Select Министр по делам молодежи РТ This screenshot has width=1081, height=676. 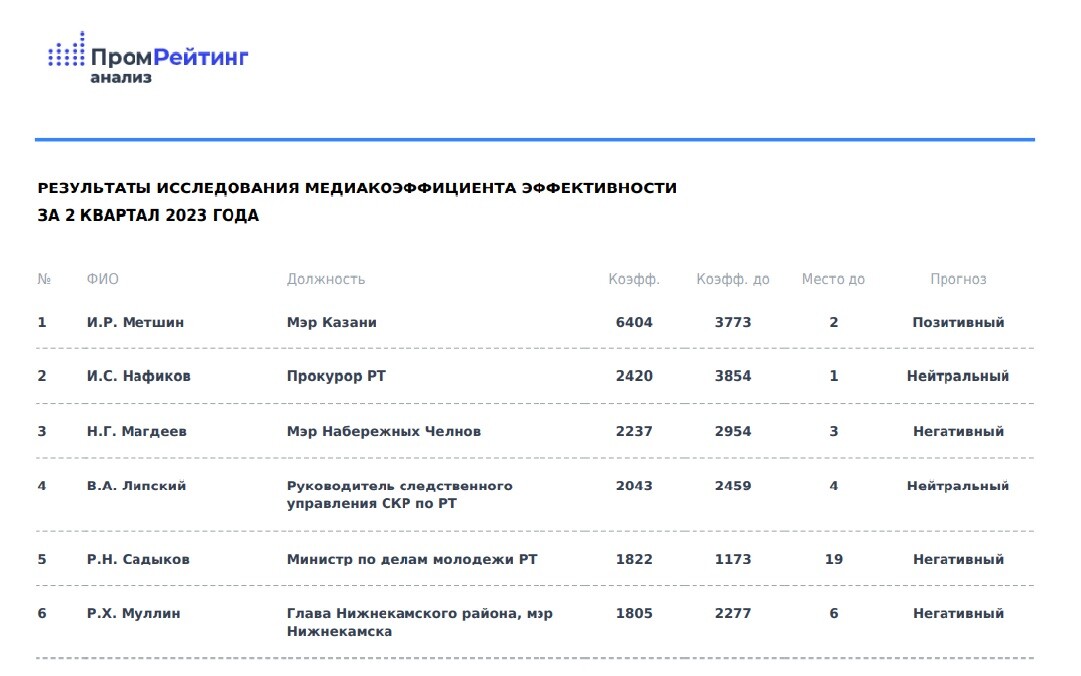[412, 559]
